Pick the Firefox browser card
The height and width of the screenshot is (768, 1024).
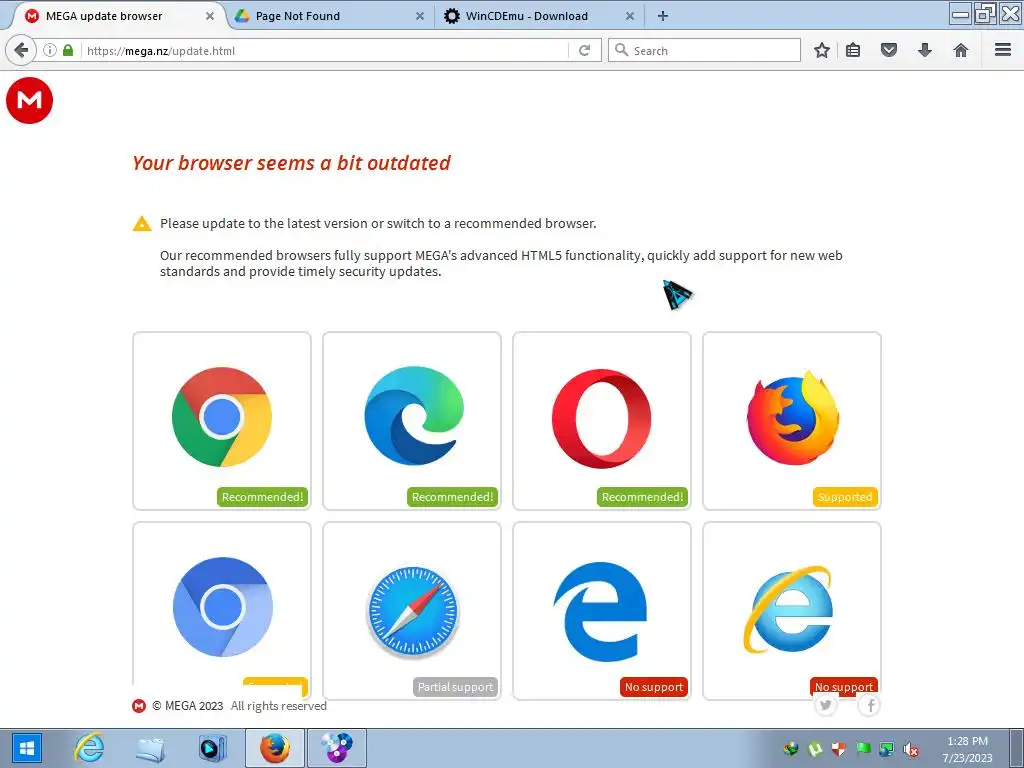click(792, 421)
